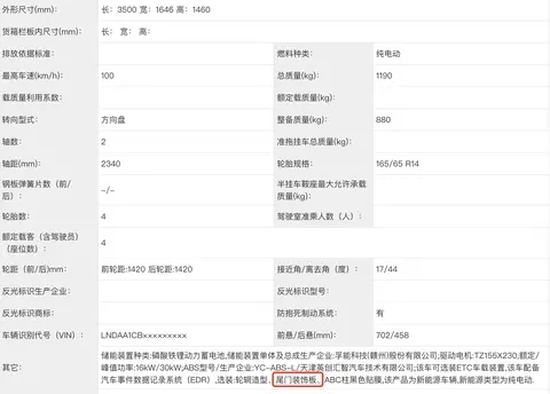Click the top speed value 100
Screen dimensions: 550x394
(x=107, y=75)
